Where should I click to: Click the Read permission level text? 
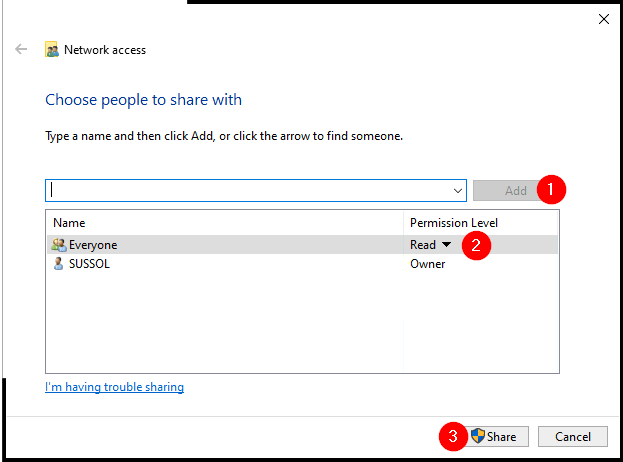coord(423,245)
